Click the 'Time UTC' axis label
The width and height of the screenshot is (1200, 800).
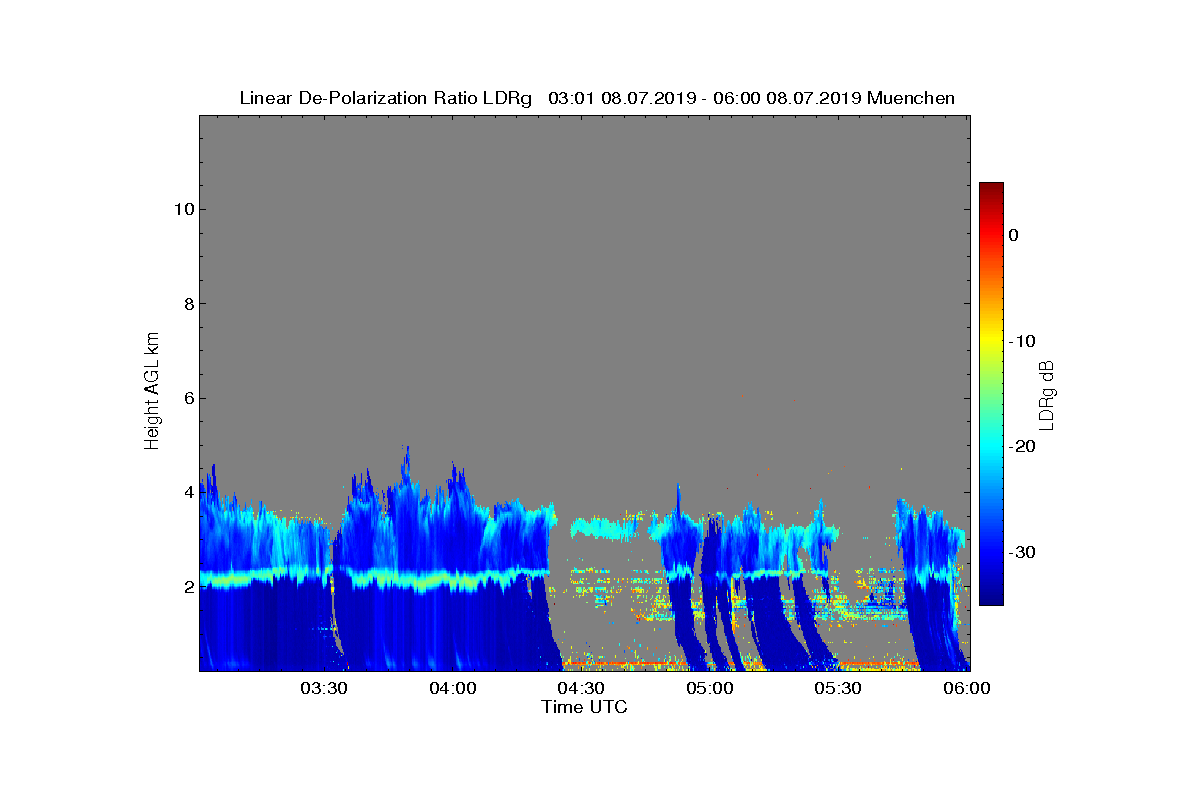(x=585, y=707)
